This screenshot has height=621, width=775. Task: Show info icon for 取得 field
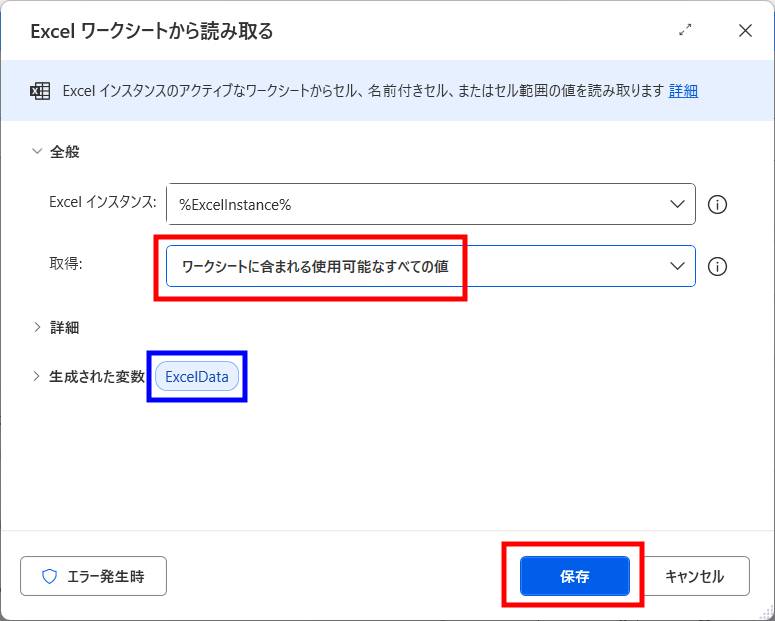717,266
